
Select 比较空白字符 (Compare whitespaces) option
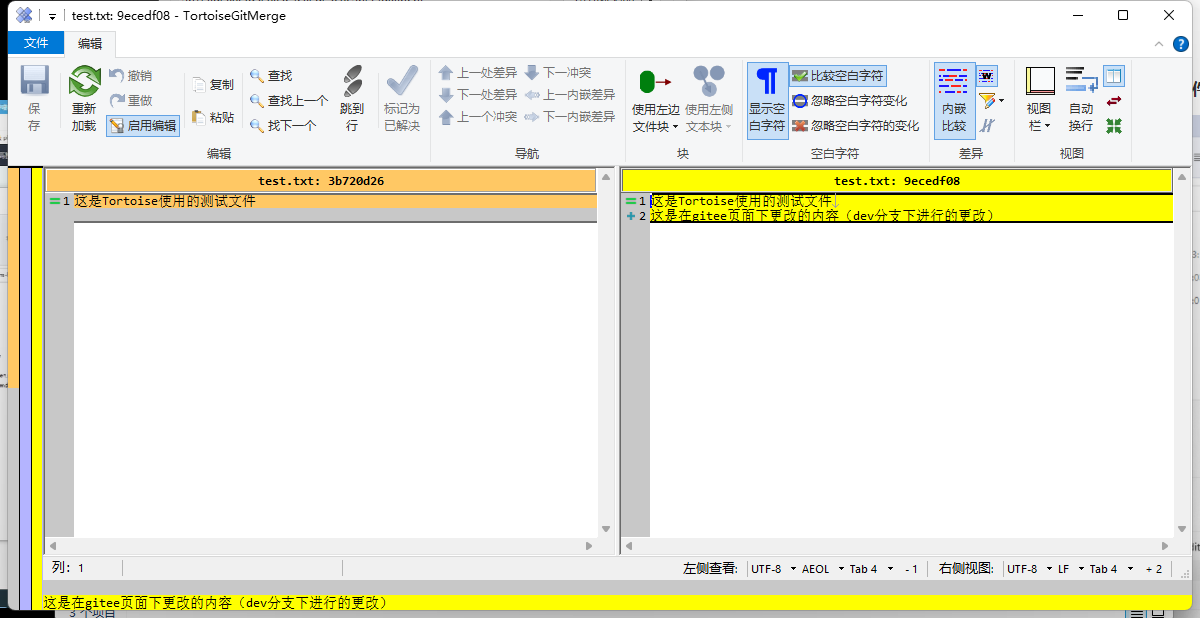point(838,75)
